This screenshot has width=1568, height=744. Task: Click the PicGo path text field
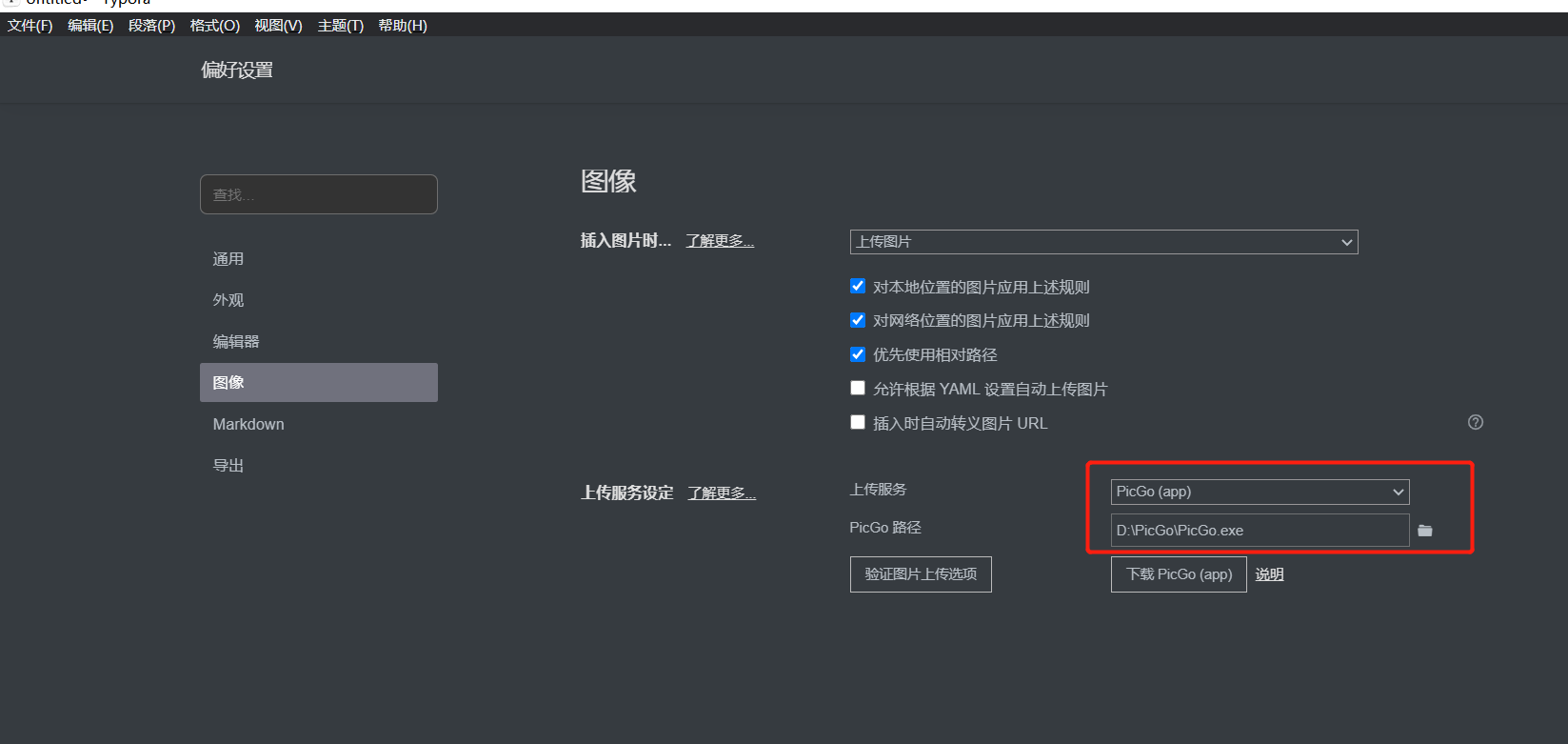point(1259,531)
